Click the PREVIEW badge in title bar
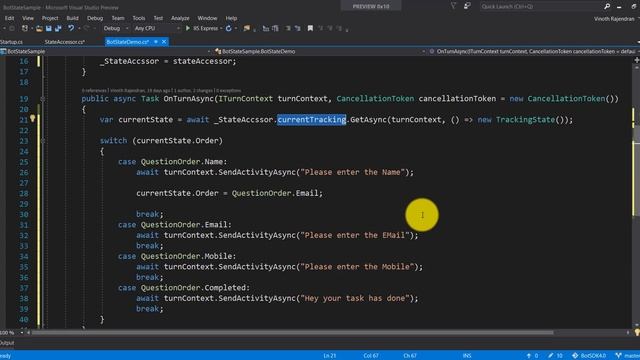640x360 pixels. [371, 6]
